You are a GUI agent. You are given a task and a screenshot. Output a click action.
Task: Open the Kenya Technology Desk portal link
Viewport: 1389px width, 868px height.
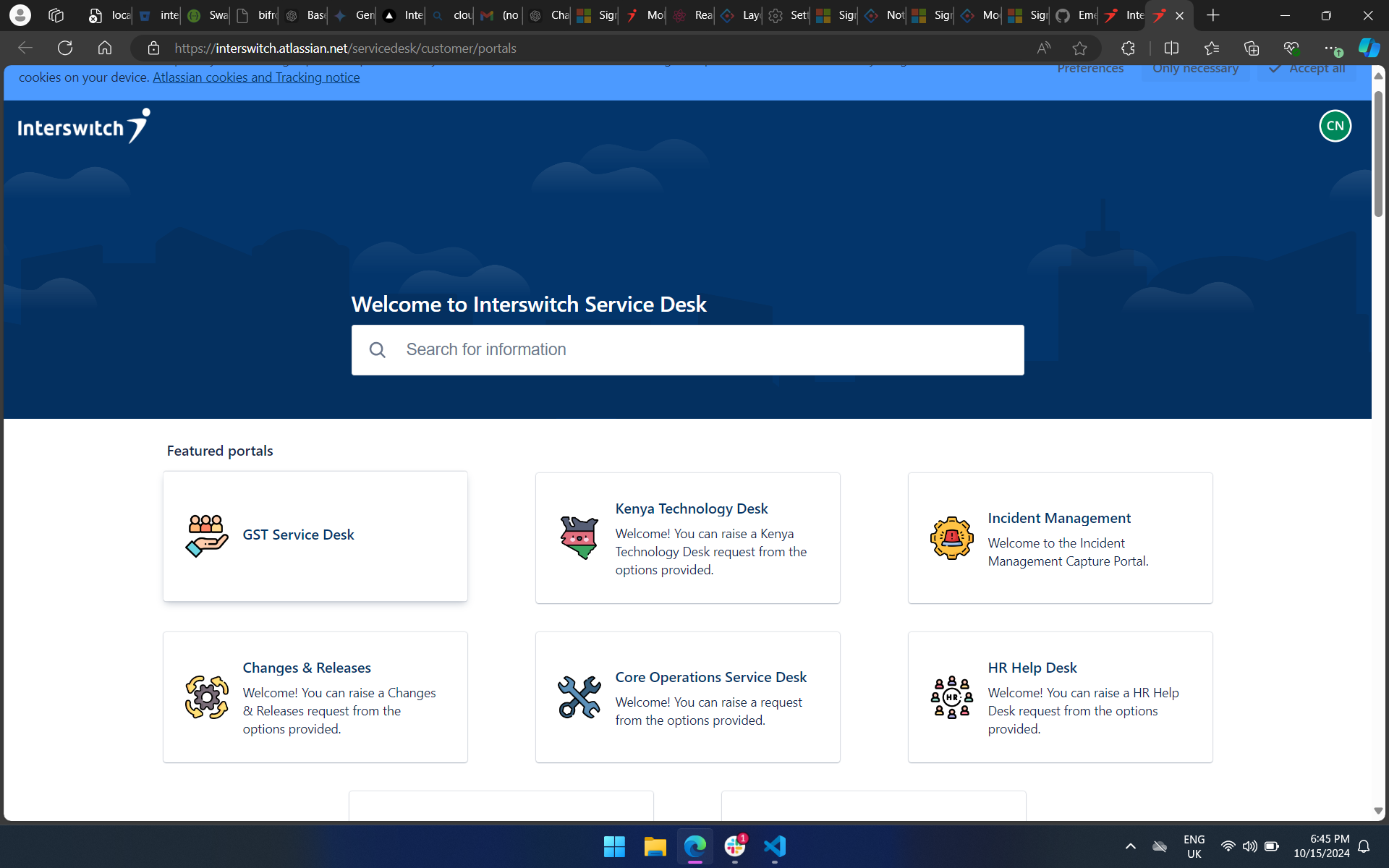[x=691, y=509]
